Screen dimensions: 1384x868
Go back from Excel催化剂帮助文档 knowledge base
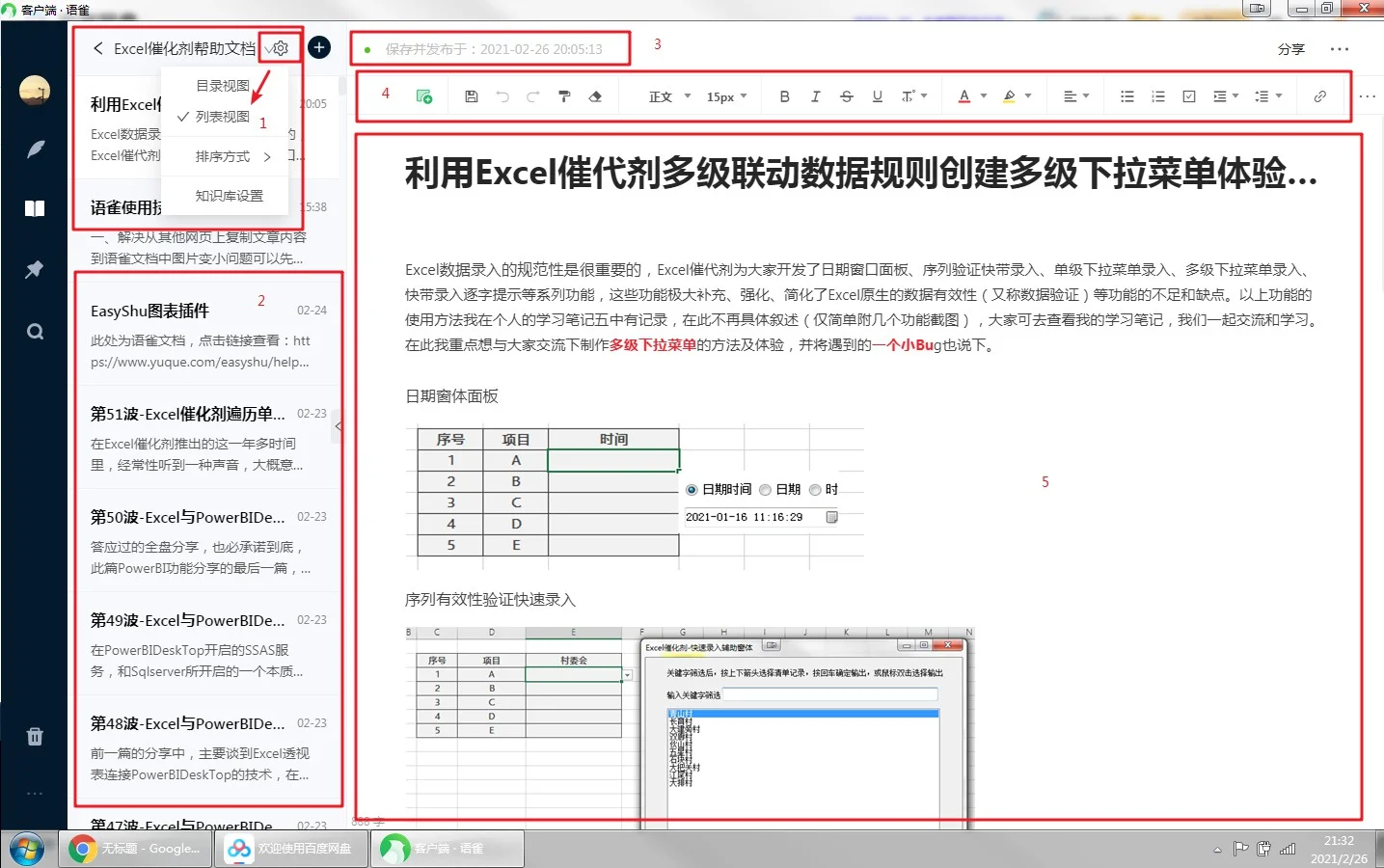(x=97, y=48)
